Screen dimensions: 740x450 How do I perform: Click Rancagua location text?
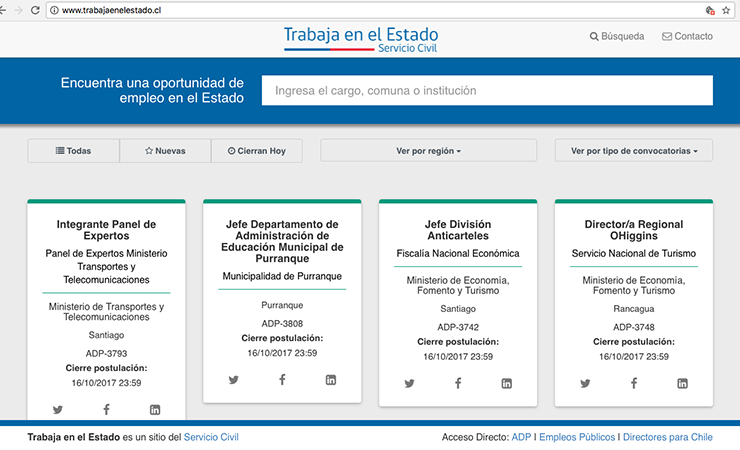tap(634, 309)
